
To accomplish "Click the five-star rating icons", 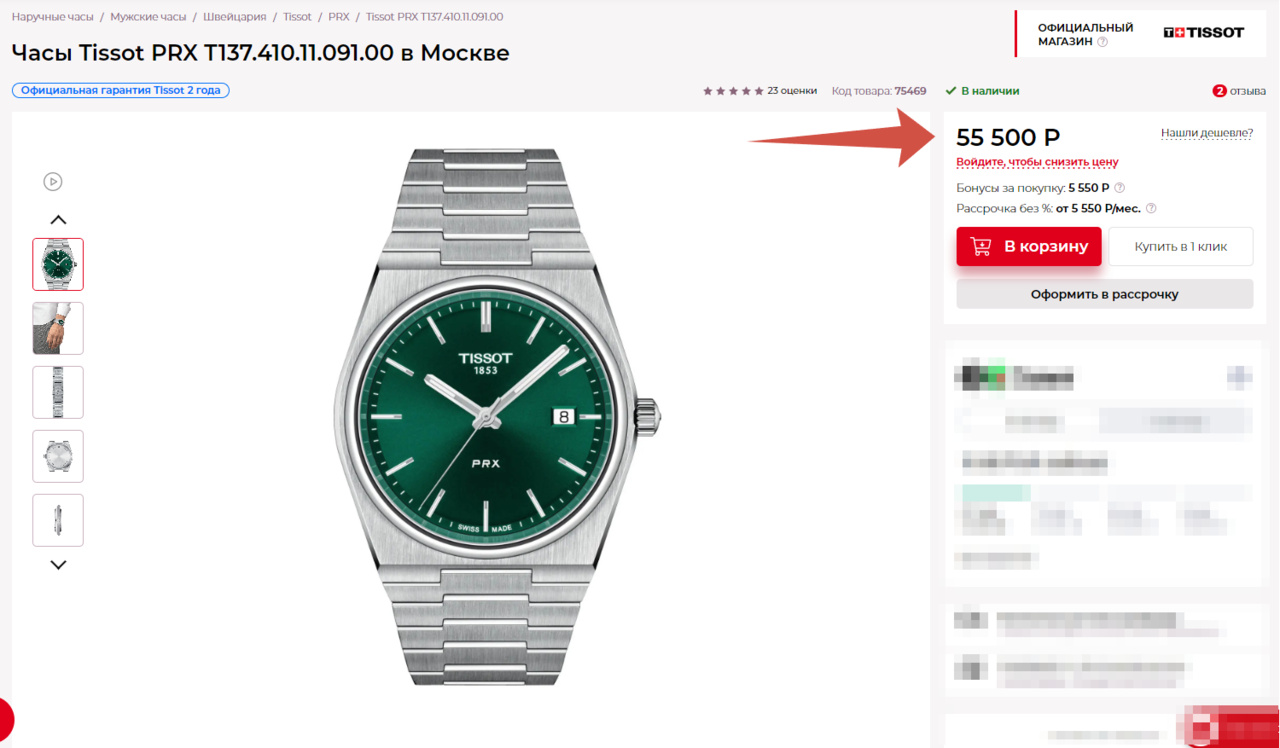I will point(733,91).
